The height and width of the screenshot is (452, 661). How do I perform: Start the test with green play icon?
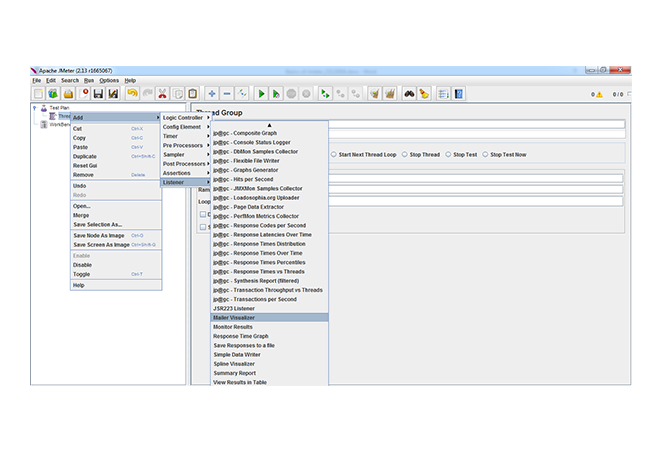click(x=261, y=94)
